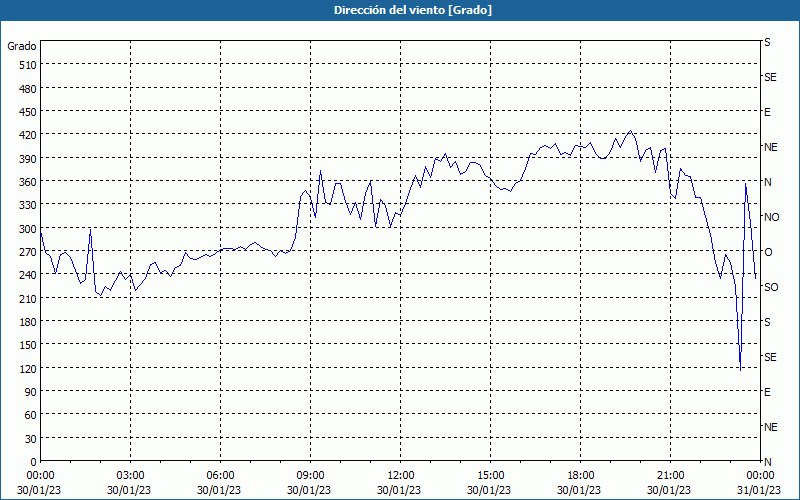Click the blue line's lowest dip near 120
This screenshot has height=500, width=800.
coord(740,369)
